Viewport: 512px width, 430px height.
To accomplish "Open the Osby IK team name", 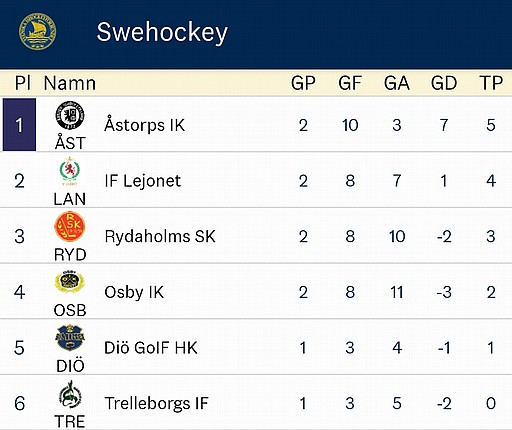I will click(134, 292).
